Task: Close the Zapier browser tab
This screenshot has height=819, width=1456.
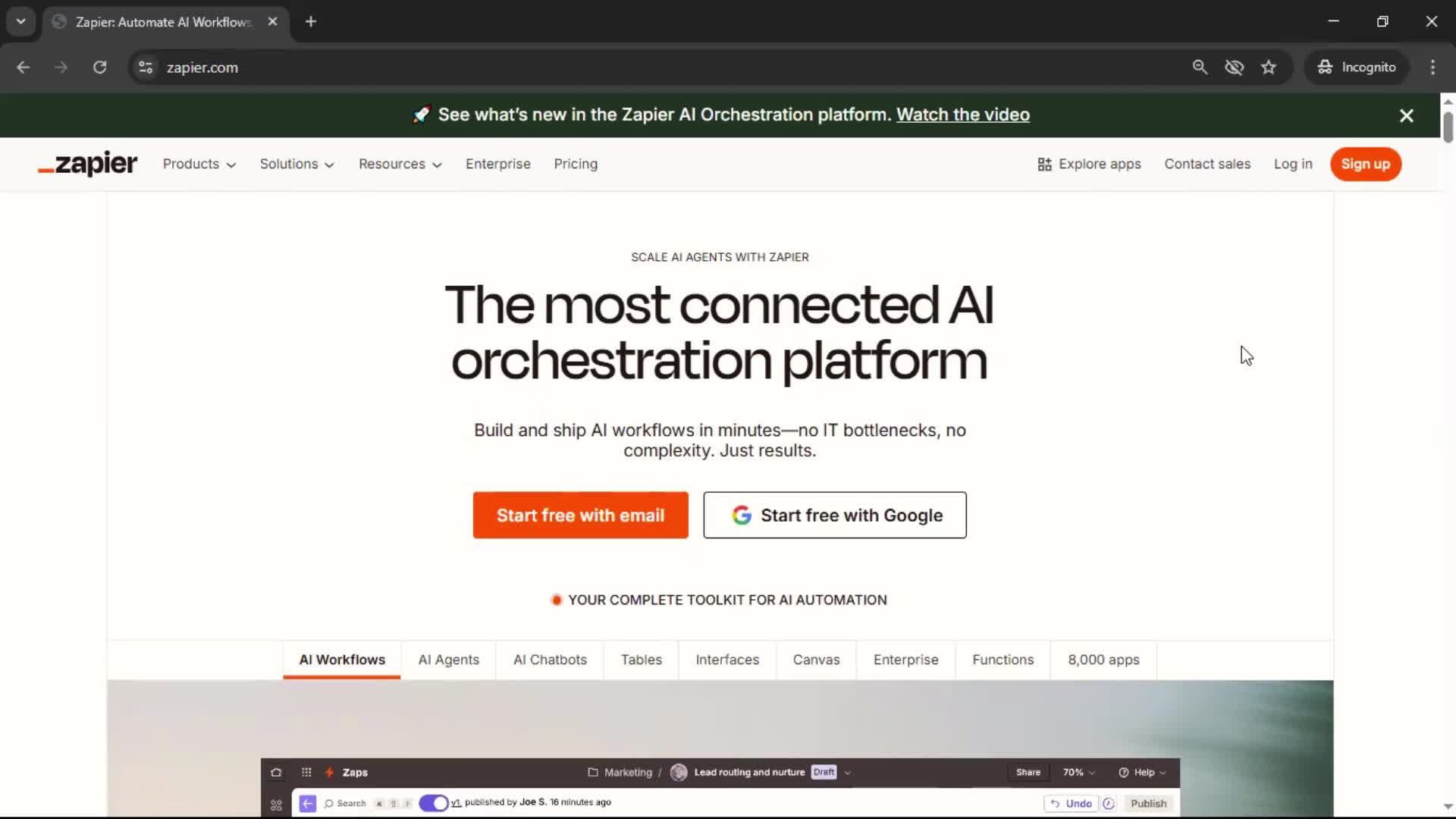Action: click(x=272, y=22)
